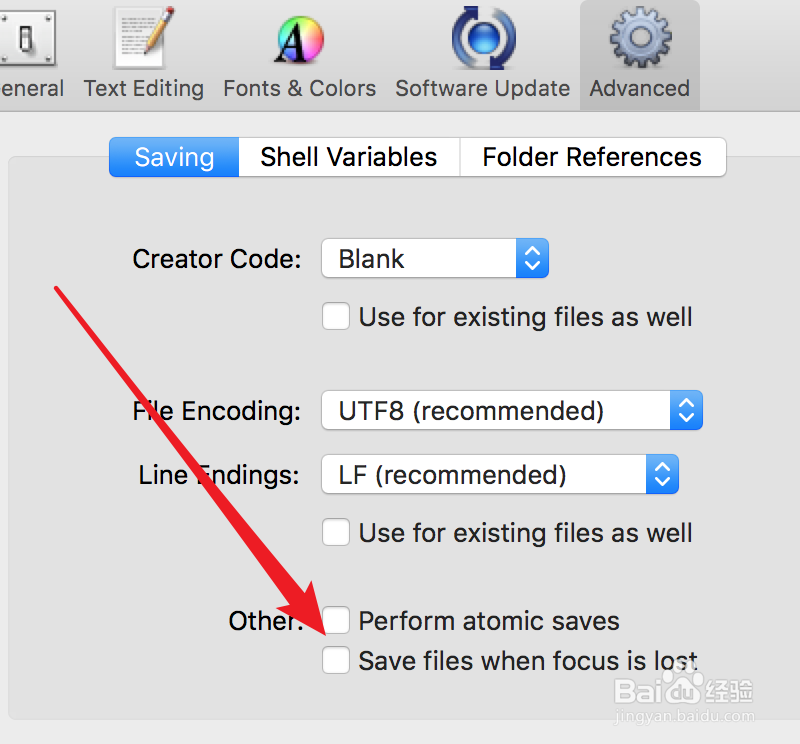The width and height of the screenshot is (800, 744).
Task: Enable creator code for existing files checkbox
Action: pyautogui.click(x=336, y=317)
